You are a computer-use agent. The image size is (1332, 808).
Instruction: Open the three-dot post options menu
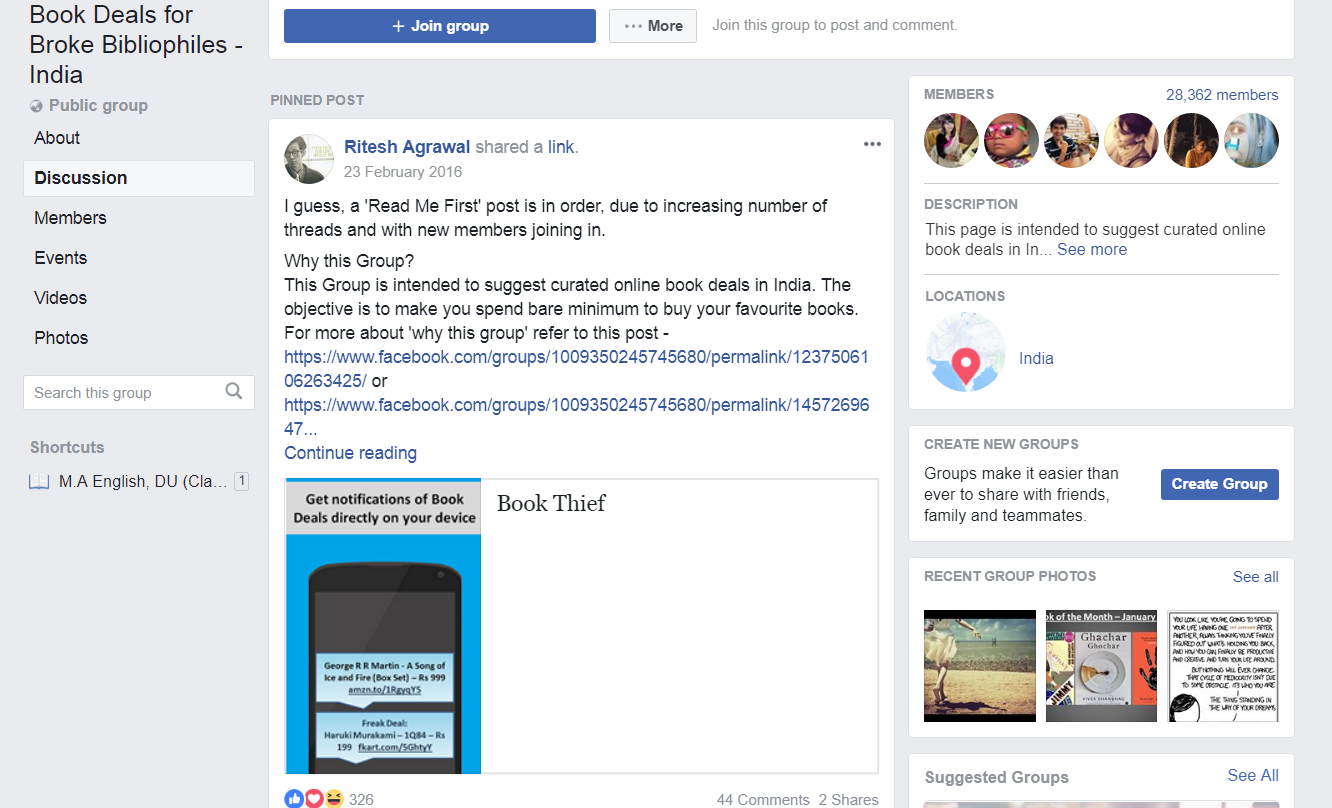click(x=872, y=145)
